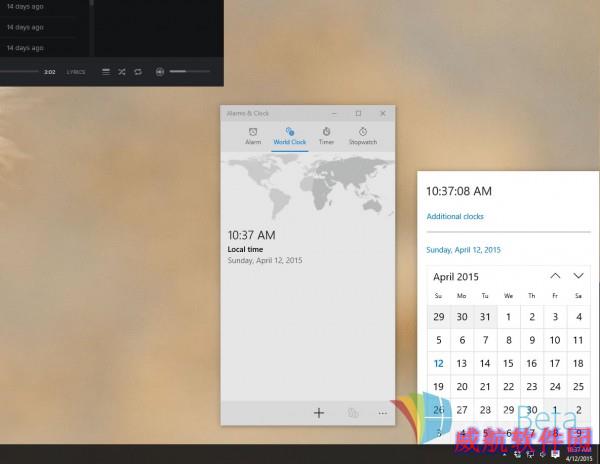
Task: Add a new world clock with plus button
Action: [319, 413]
